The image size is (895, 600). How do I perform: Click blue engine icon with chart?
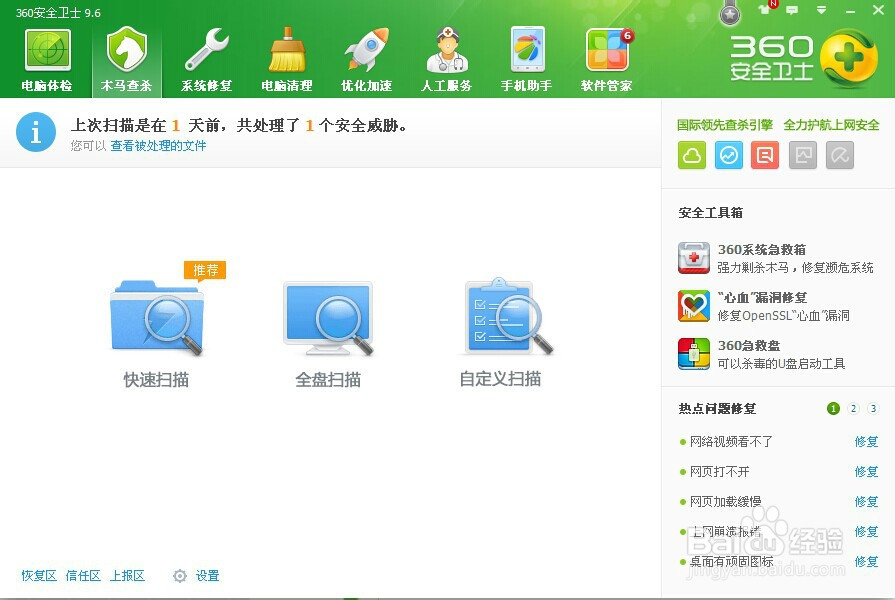pos(729,155)
